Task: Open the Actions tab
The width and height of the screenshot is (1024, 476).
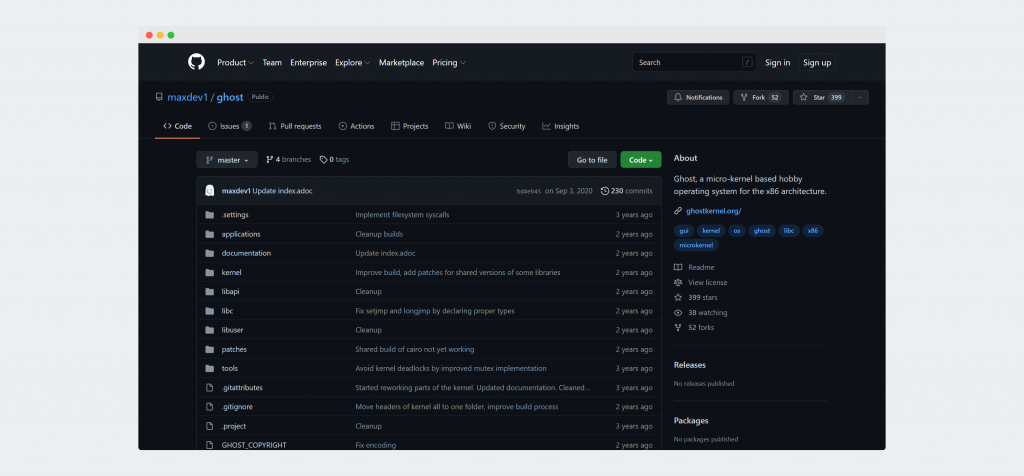Action: click(x=356, y=126)
